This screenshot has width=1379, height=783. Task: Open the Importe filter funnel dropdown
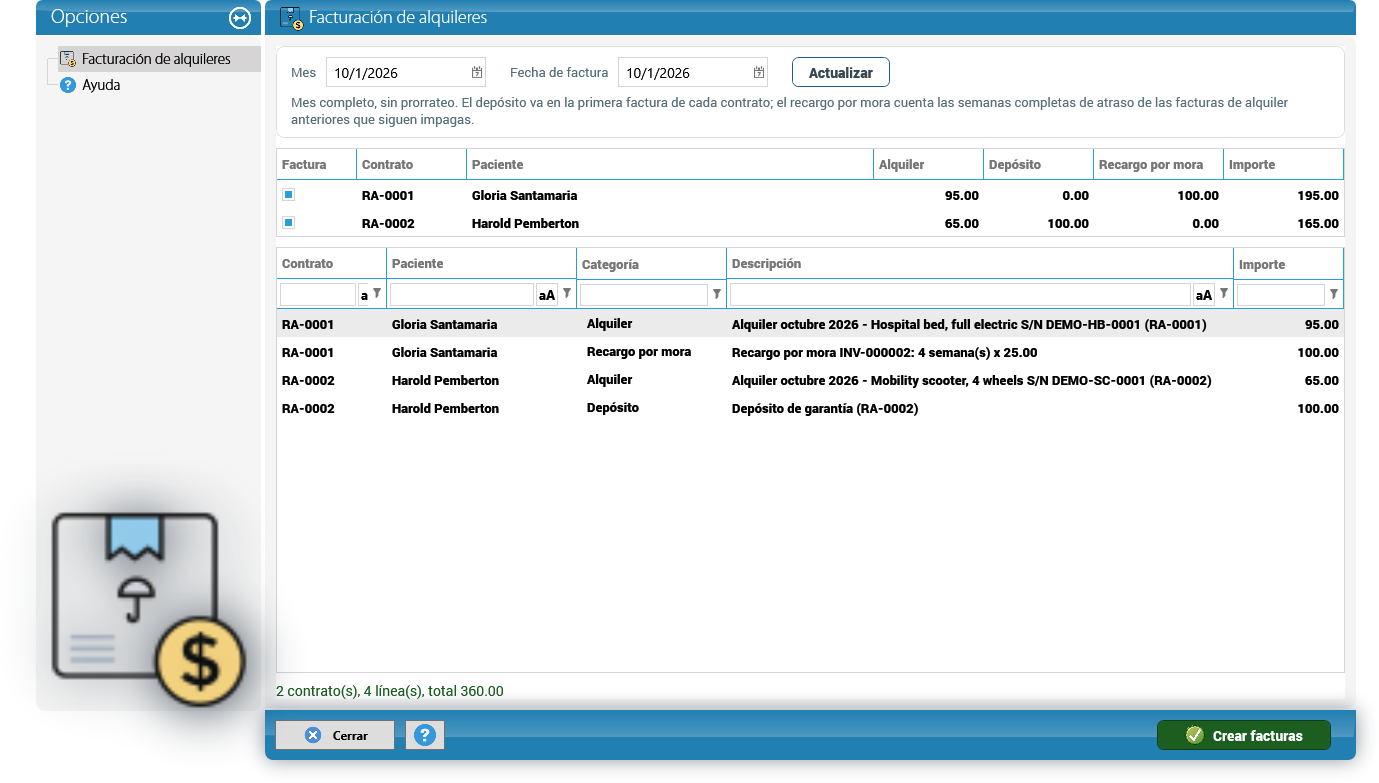click(1334, 294)
